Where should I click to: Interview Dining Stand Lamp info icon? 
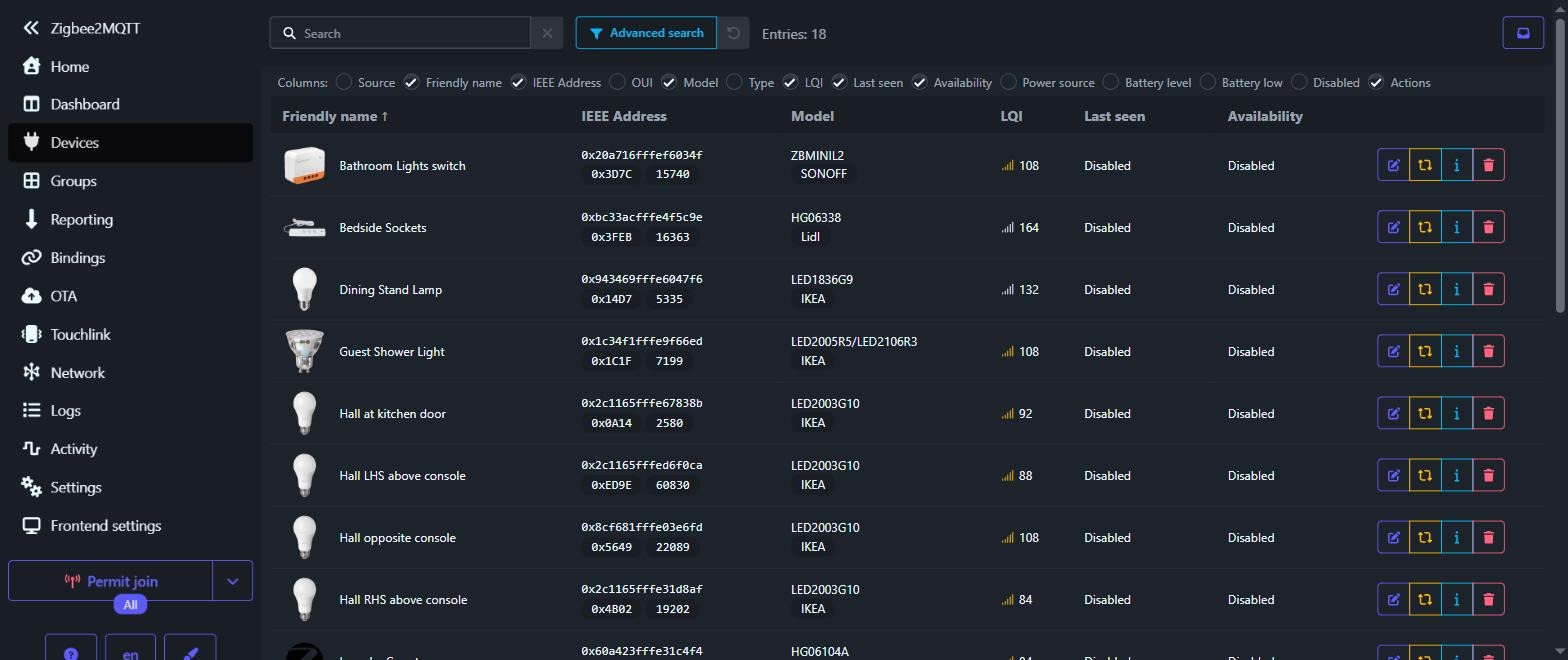1457,289
